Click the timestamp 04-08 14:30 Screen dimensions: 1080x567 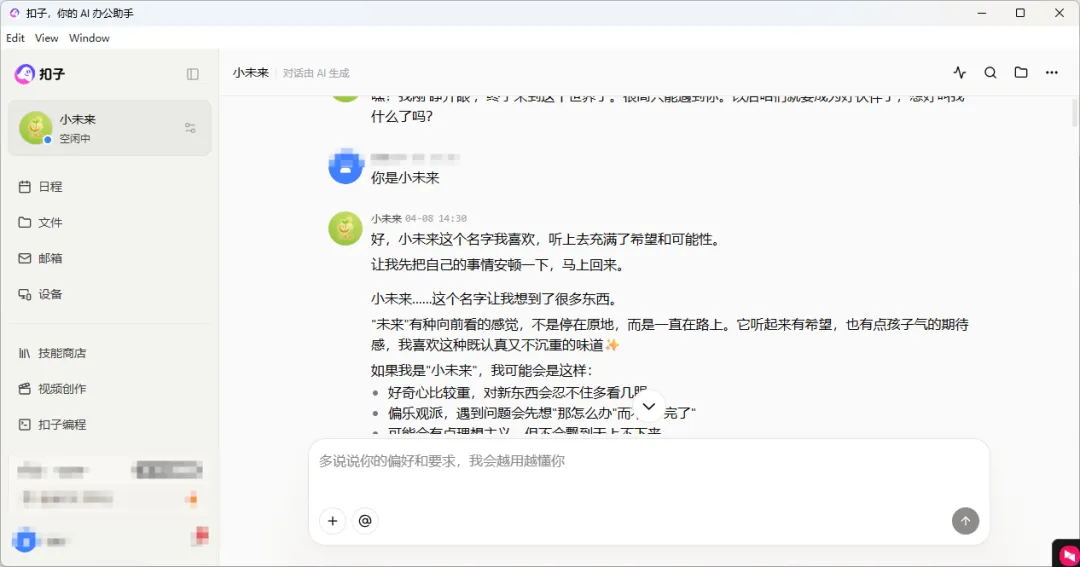pos(436,218)
